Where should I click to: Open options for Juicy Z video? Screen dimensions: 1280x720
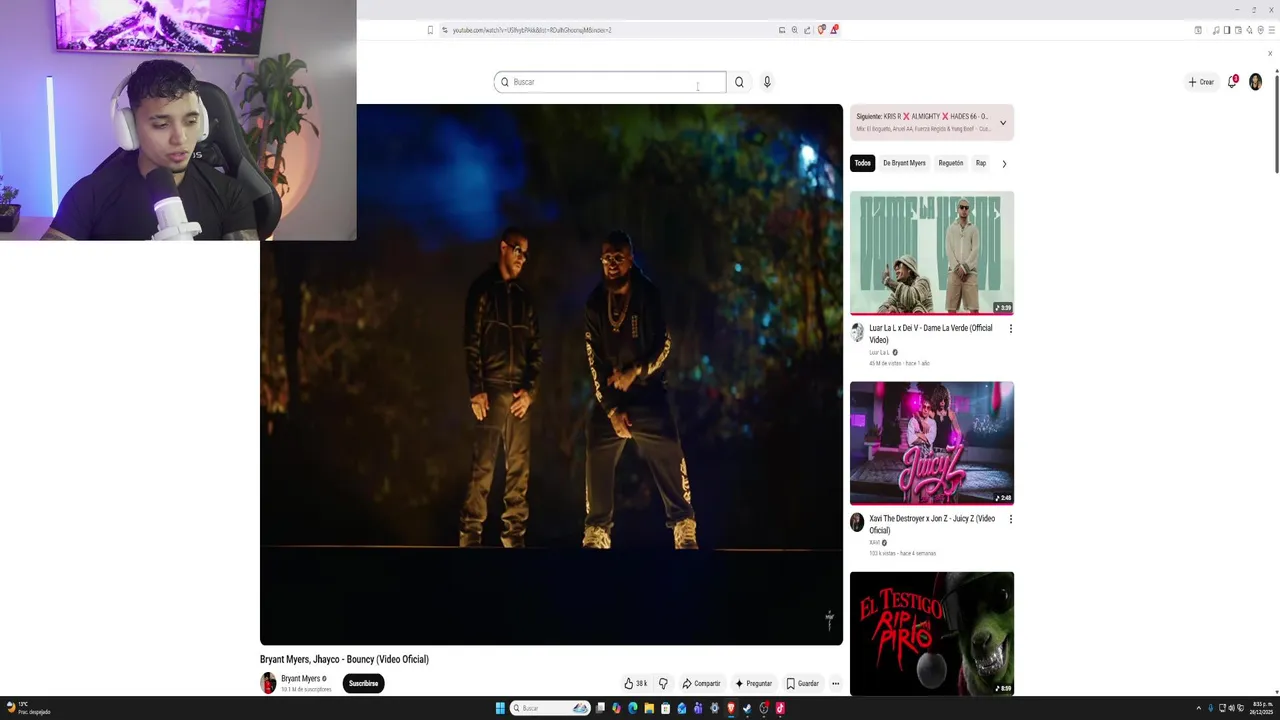pyautogui.click(x=1010, y=519)
